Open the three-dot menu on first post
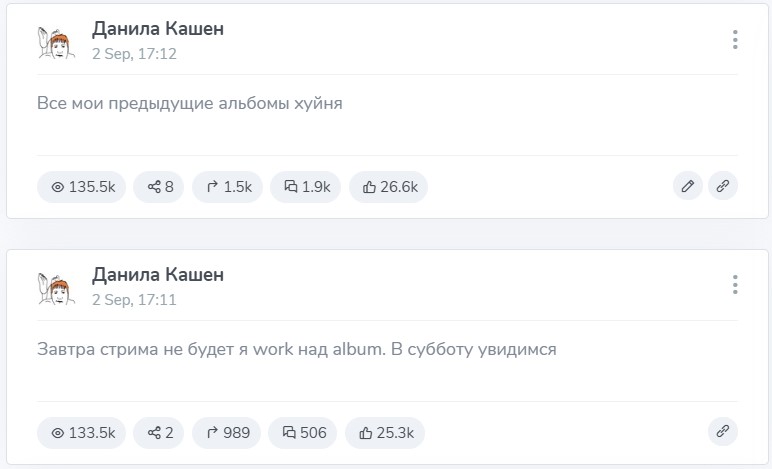Screen dimensions: 772x469 pos(735,40)
